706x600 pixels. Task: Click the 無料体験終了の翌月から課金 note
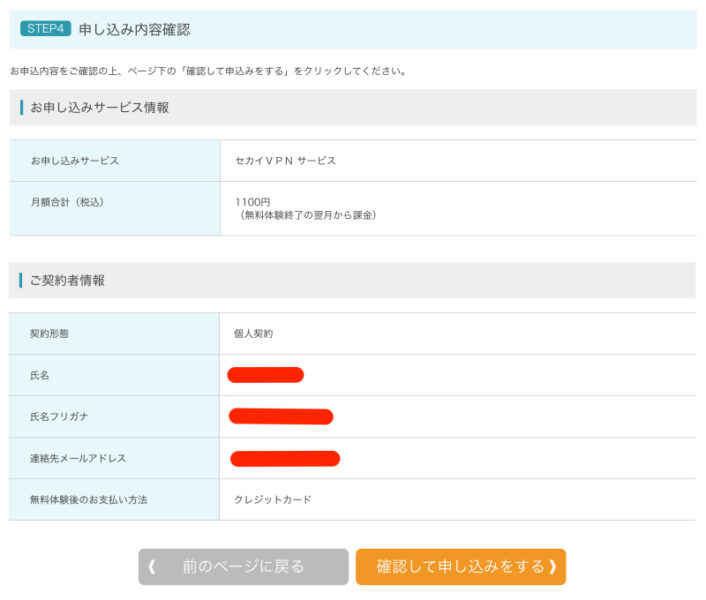306,215
